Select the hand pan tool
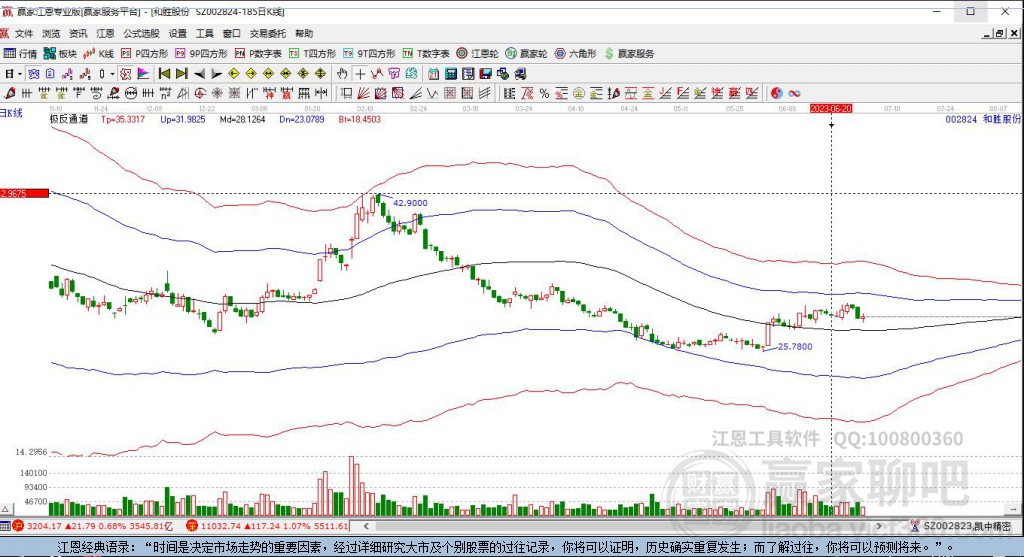This screenshot has height=557, width=1024. [342, 74]
